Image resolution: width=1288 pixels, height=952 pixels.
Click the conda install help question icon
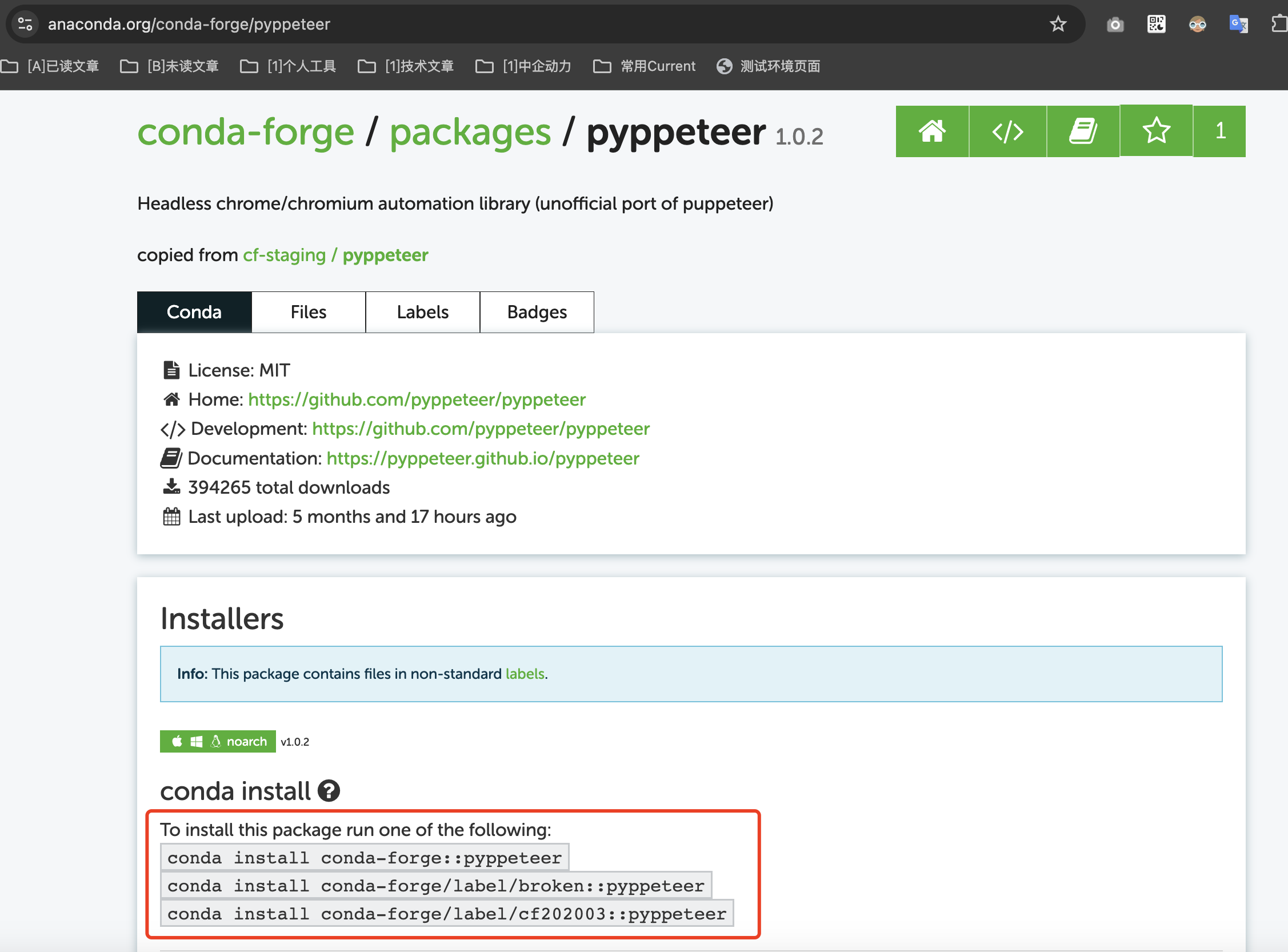tap(329, 791)
